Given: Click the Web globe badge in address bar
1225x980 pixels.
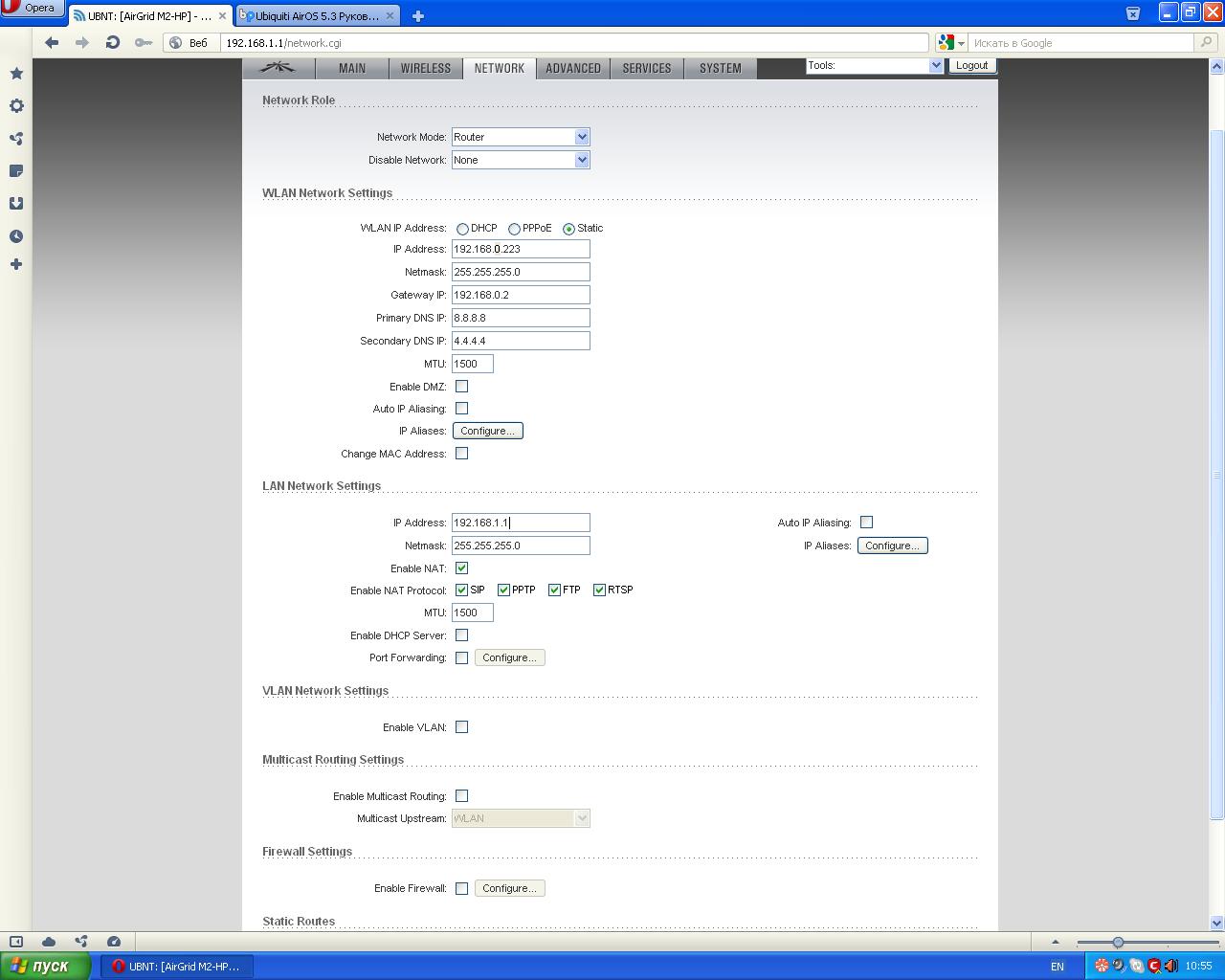Looking at the screenshot, I should pyautogui.click(x=189, y=43).
